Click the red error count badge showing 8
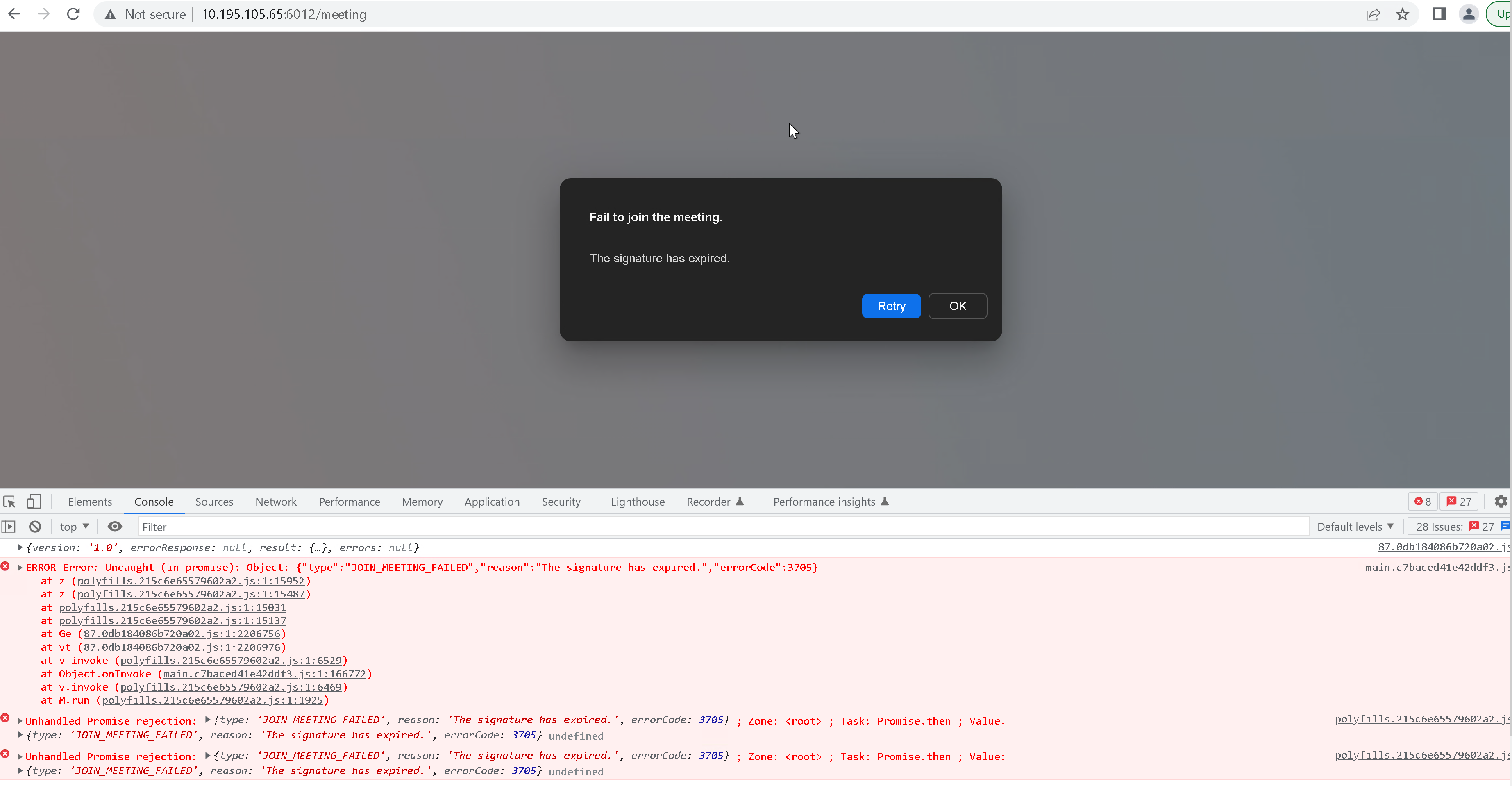 1422,501
